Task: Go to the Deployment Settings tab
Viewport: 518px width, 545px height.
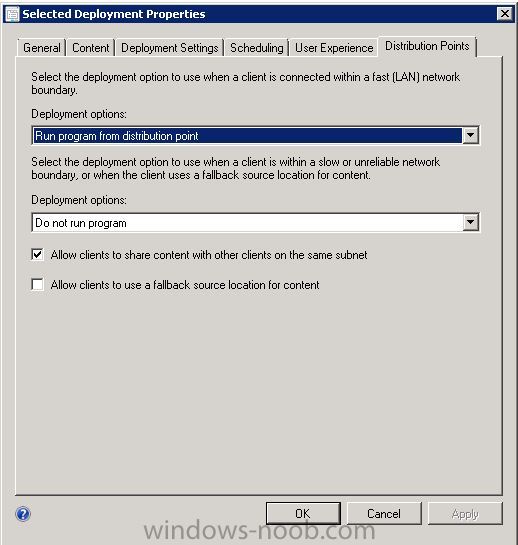Action: pos(170,48)
